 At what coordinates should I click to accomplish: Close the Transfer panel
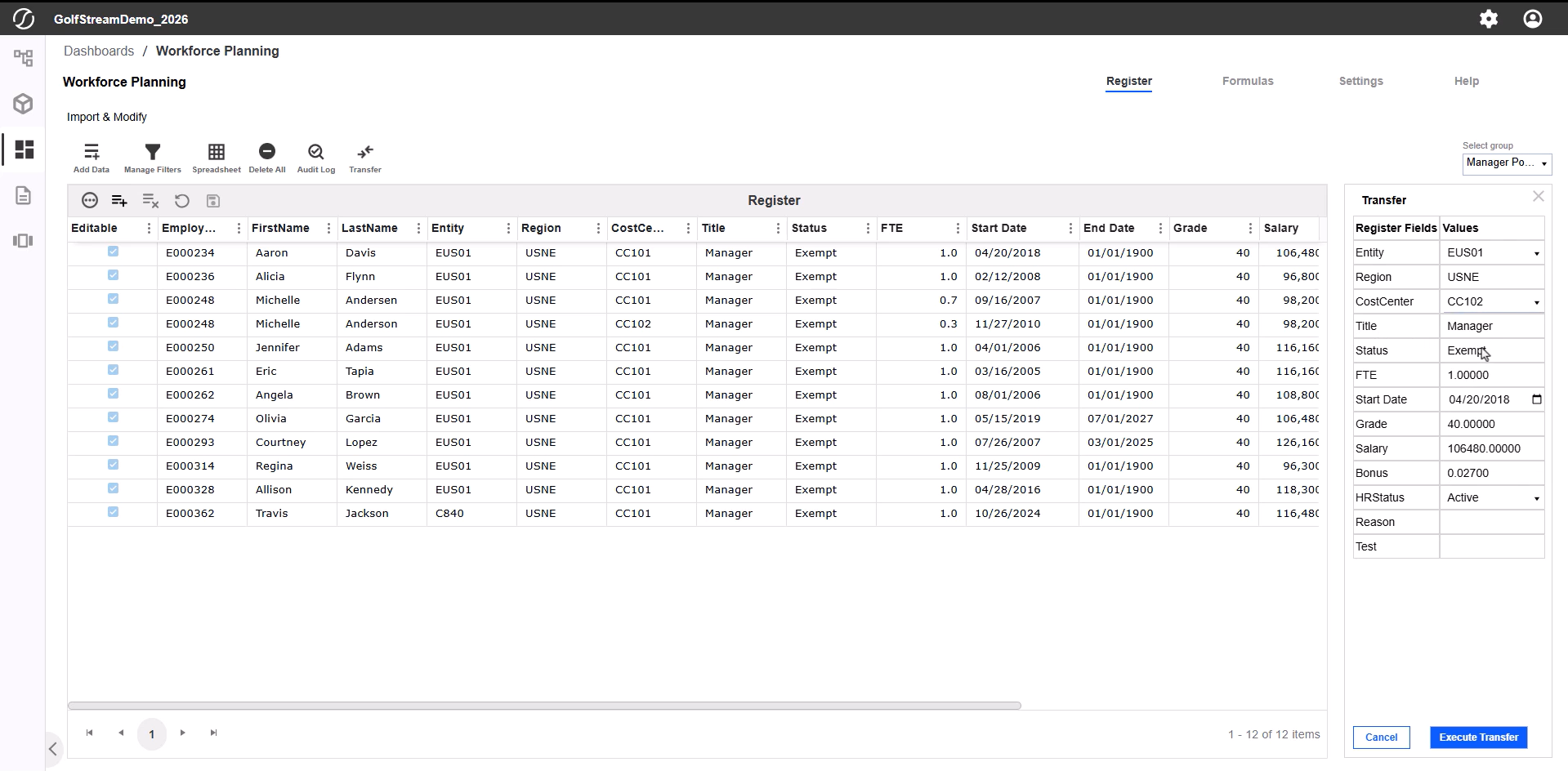(1539, 196)
